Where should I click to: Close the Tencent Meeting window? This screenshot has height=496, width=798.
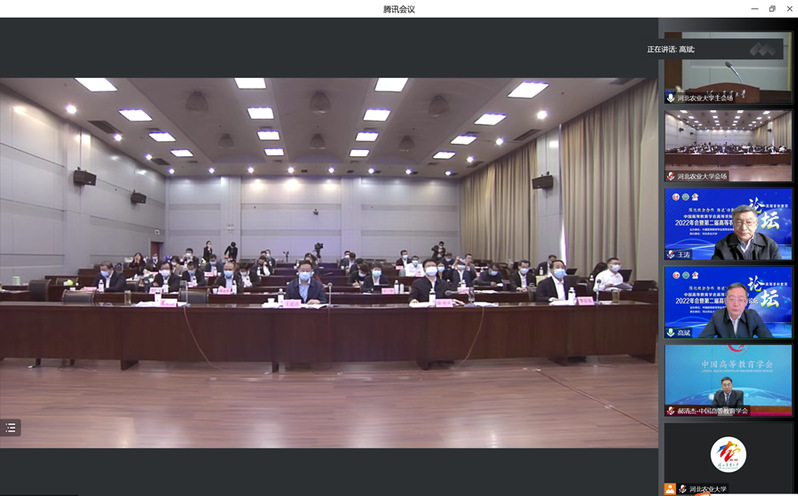[x=789, y=8]
